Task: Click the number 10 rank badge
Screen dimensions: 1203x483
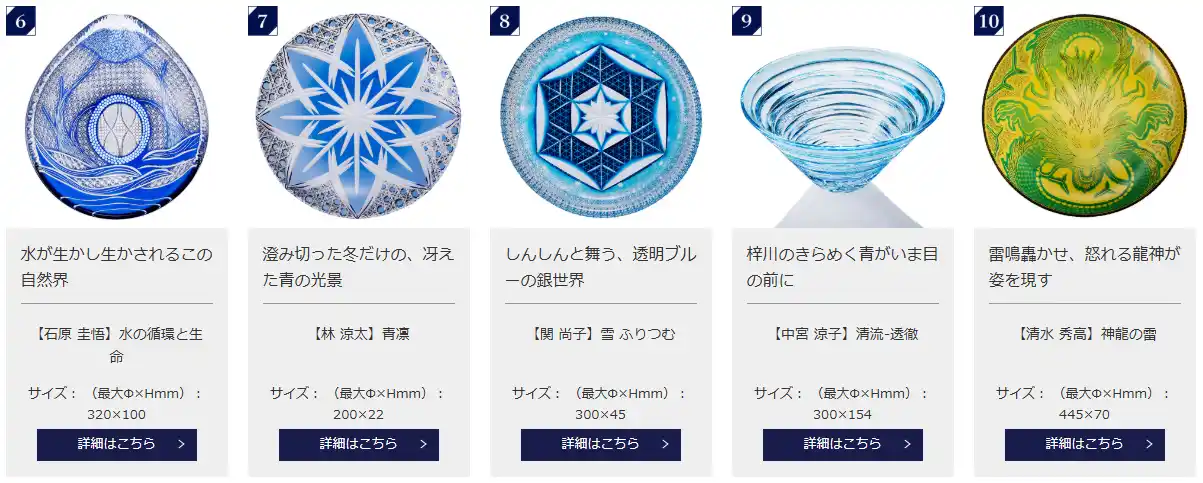Action: pos(989,20)
